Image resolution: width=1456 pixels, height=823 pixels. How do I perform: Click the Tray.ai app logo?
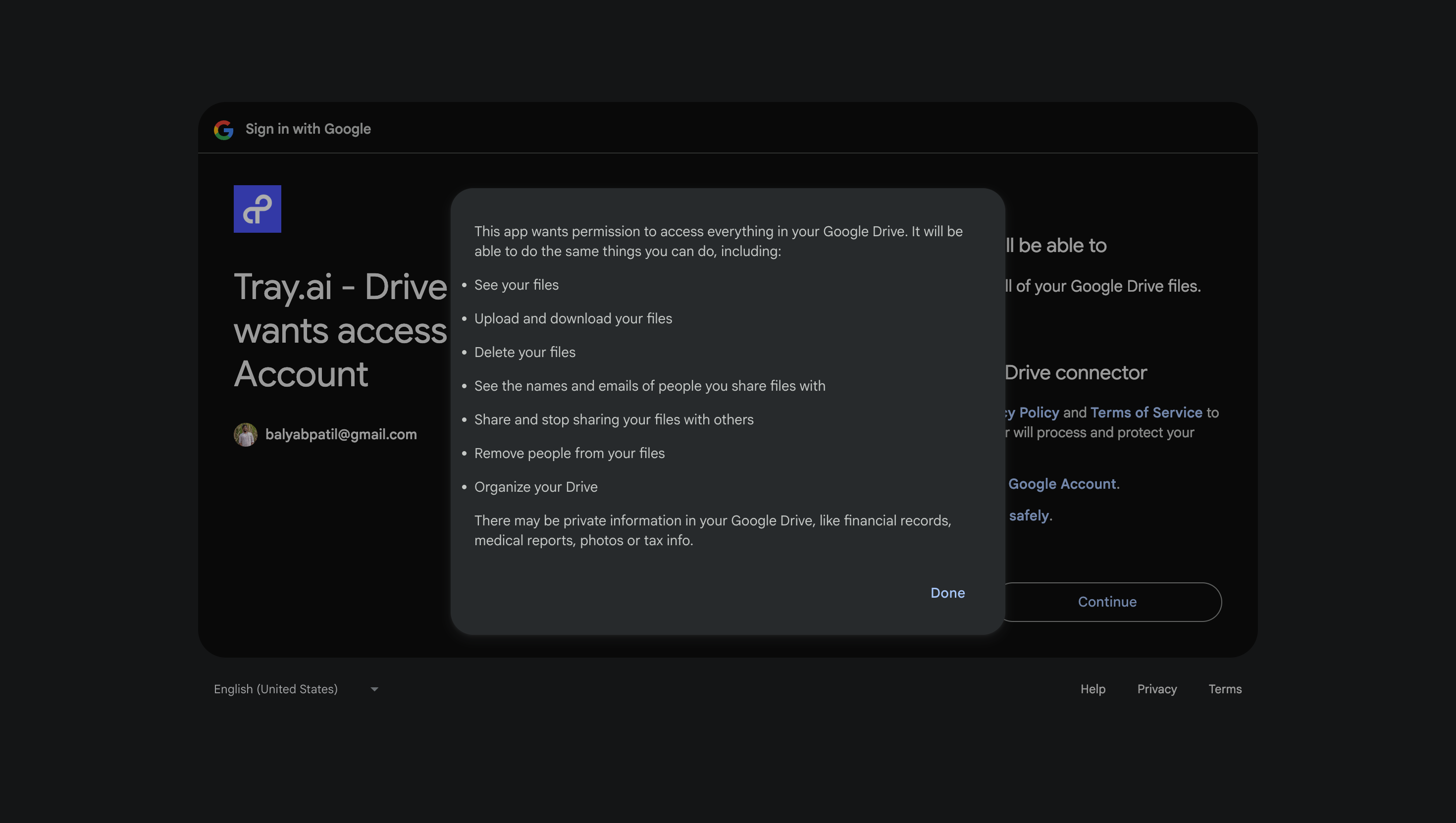(x=257, y=208)
